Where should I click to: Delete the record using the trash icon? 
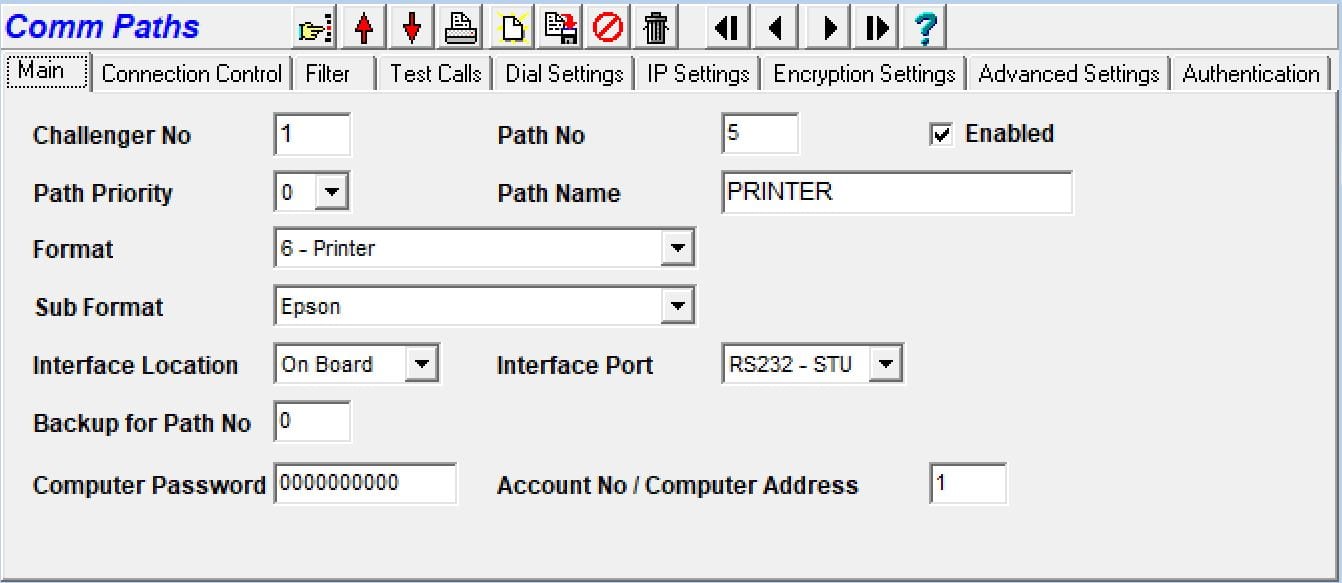coord(657,27)
